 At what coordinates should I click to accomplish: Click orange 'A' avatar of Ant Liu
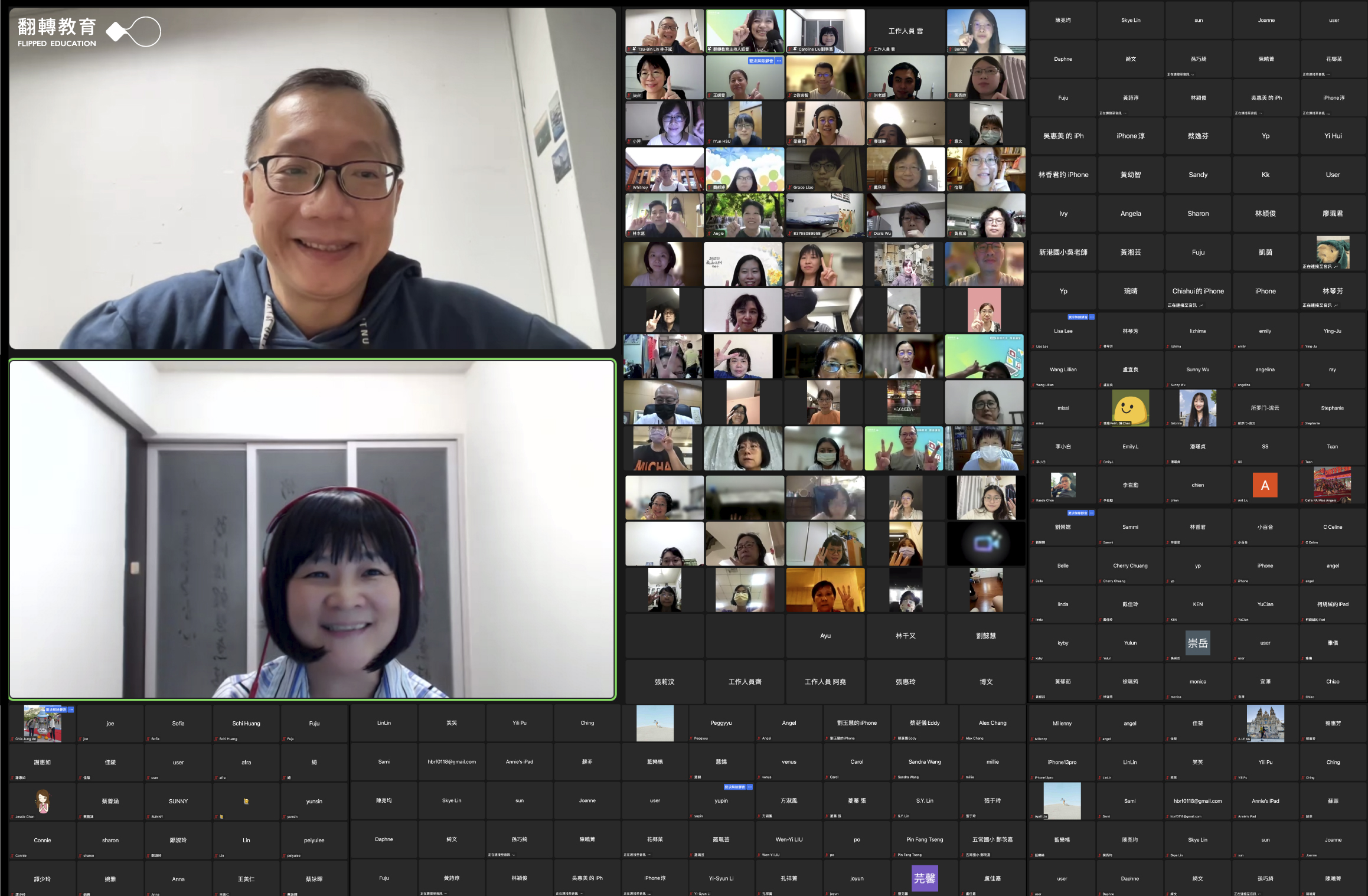[1265, 485]
